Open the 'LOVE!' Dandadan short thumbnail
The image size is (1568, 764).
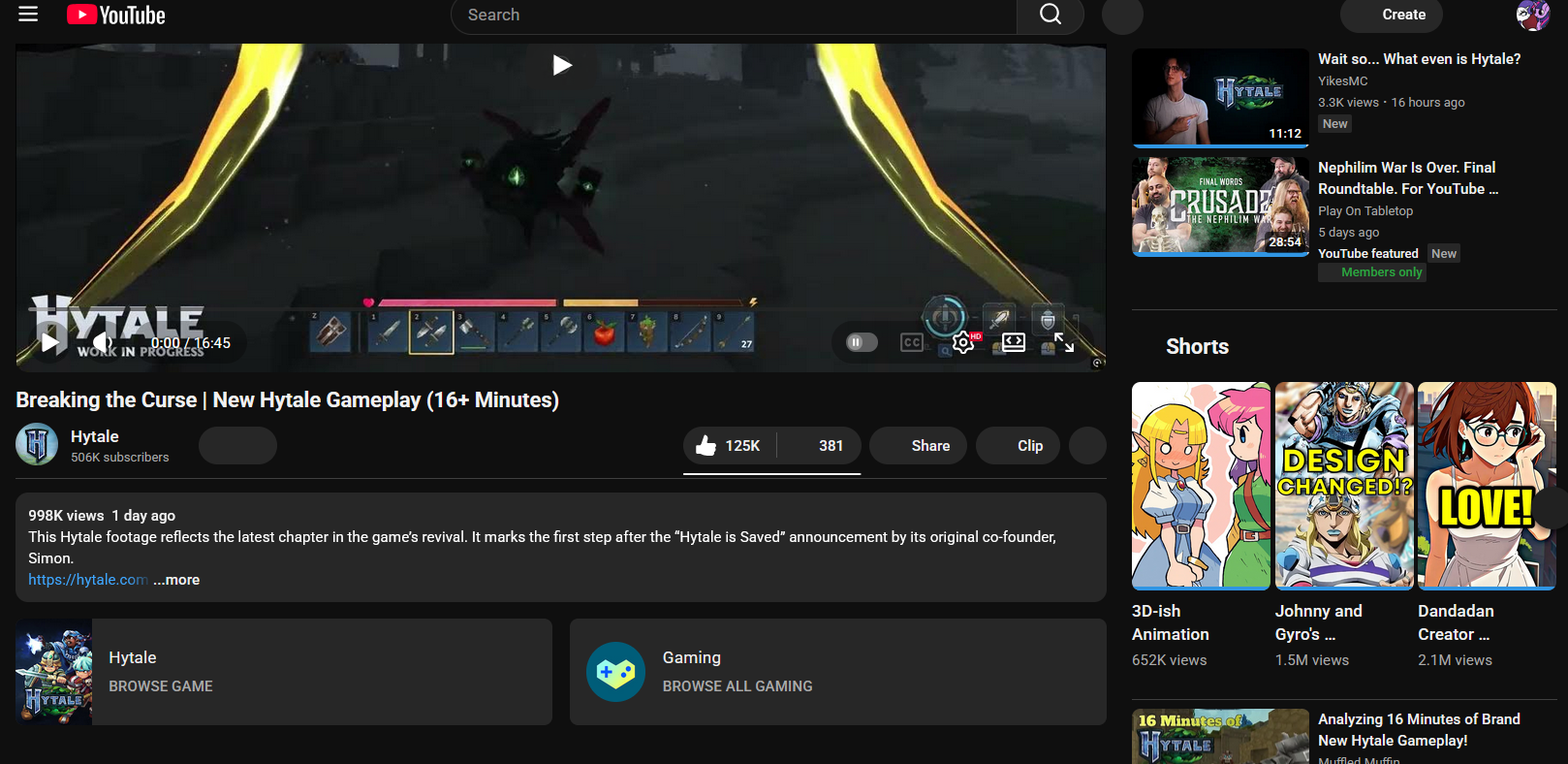click(1487, 486)
